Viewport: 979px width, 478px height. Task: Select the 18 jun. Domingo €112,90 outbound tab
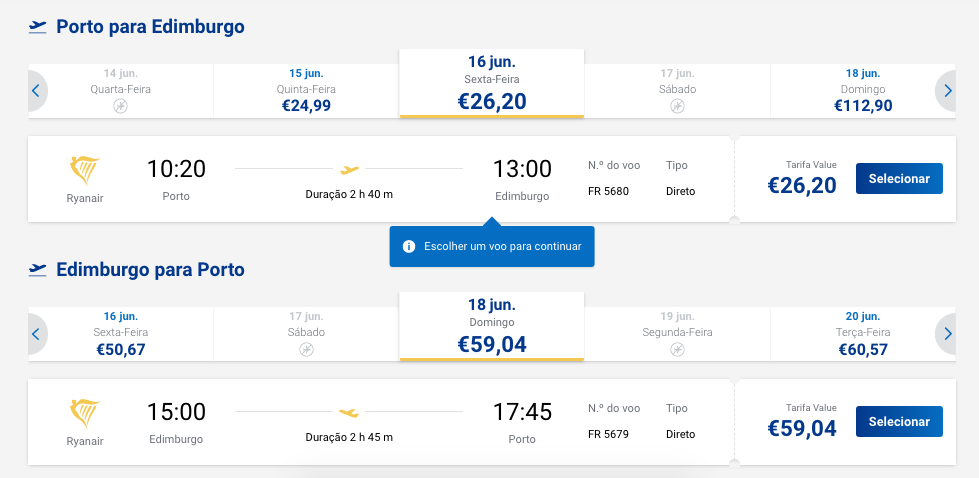(863, 91)
